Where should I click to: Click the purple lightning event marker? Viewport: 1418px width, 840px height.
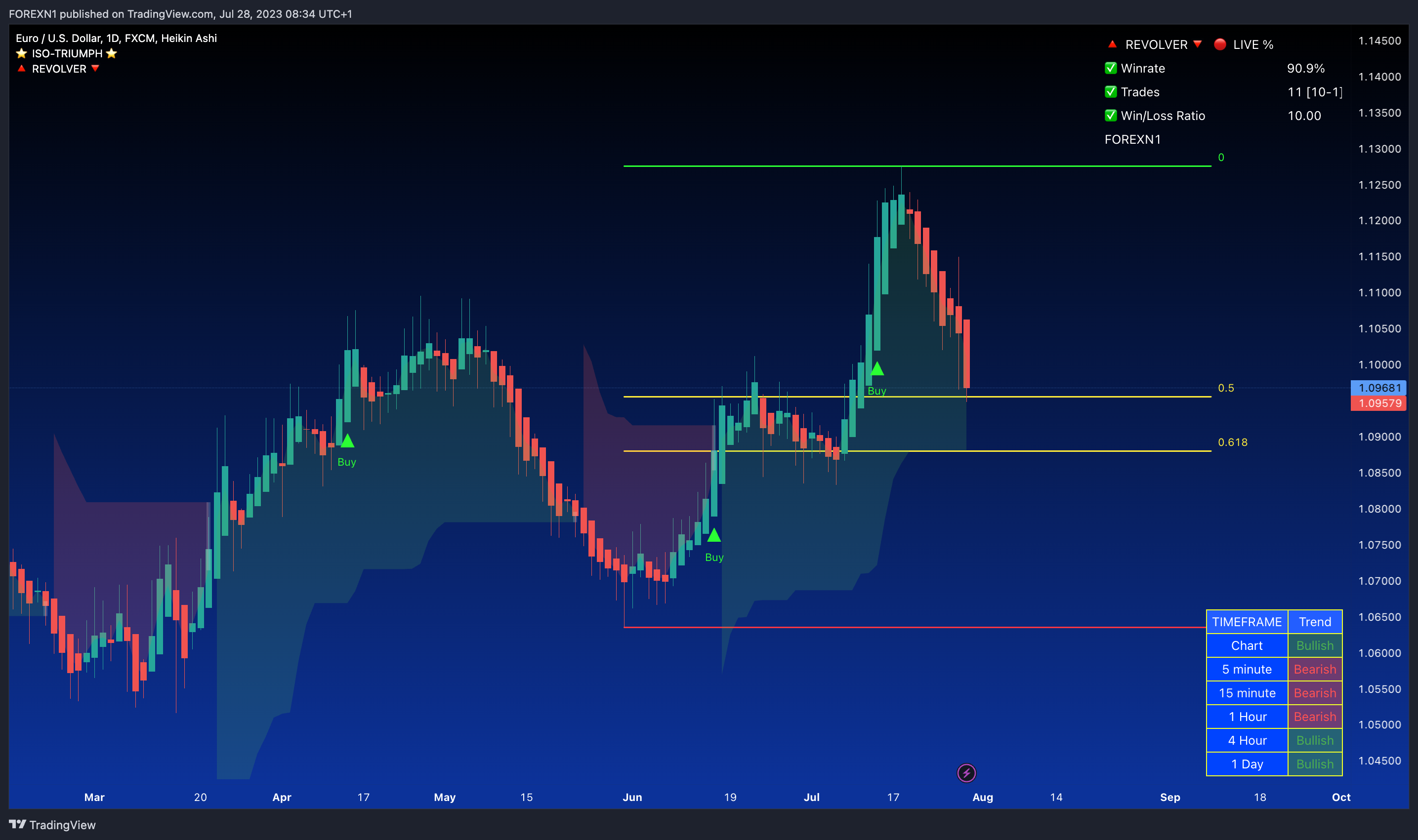click(x=966, y=773)
